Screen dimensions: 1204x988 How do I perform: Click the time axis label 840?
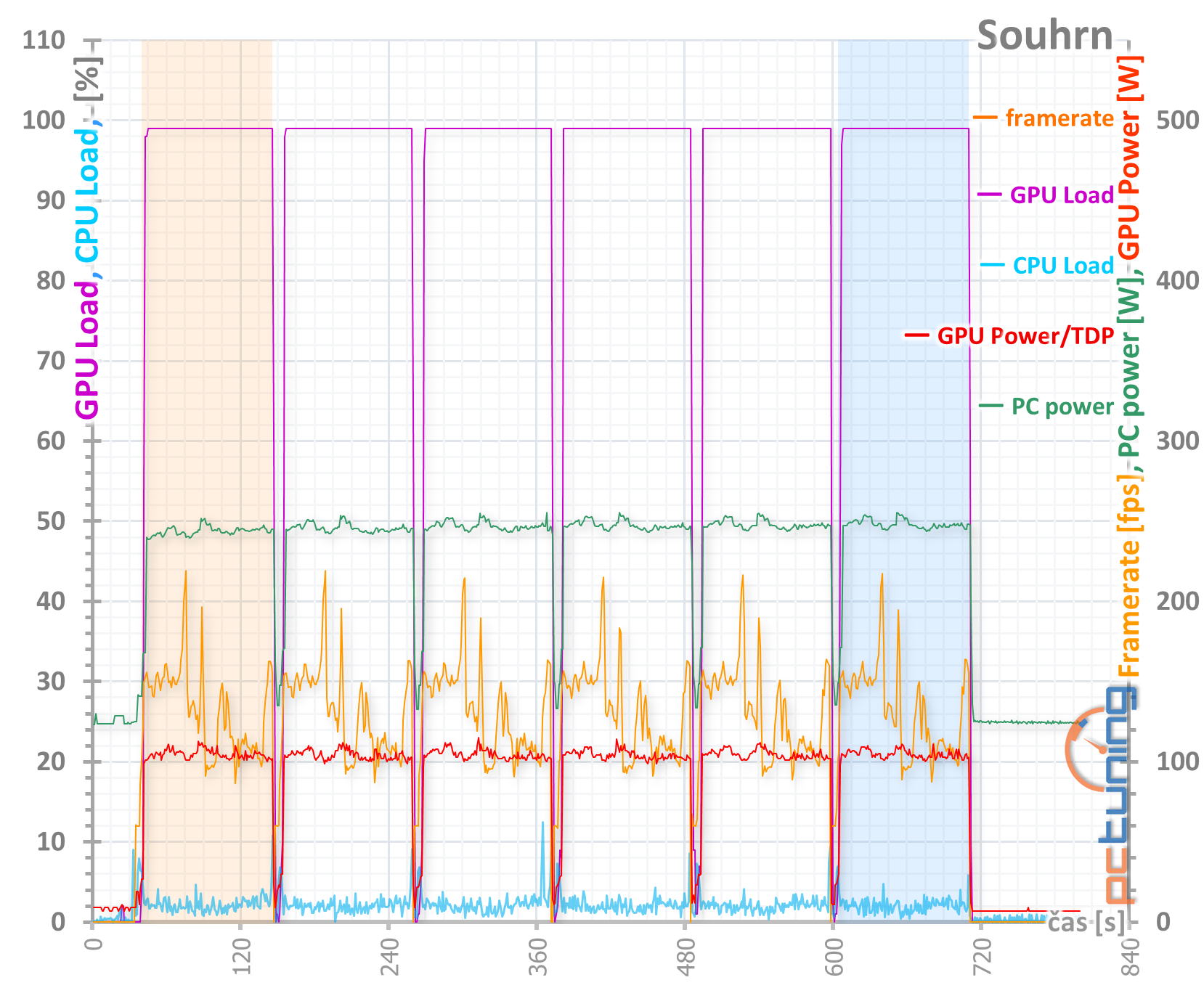click(x=1130, y=958)
